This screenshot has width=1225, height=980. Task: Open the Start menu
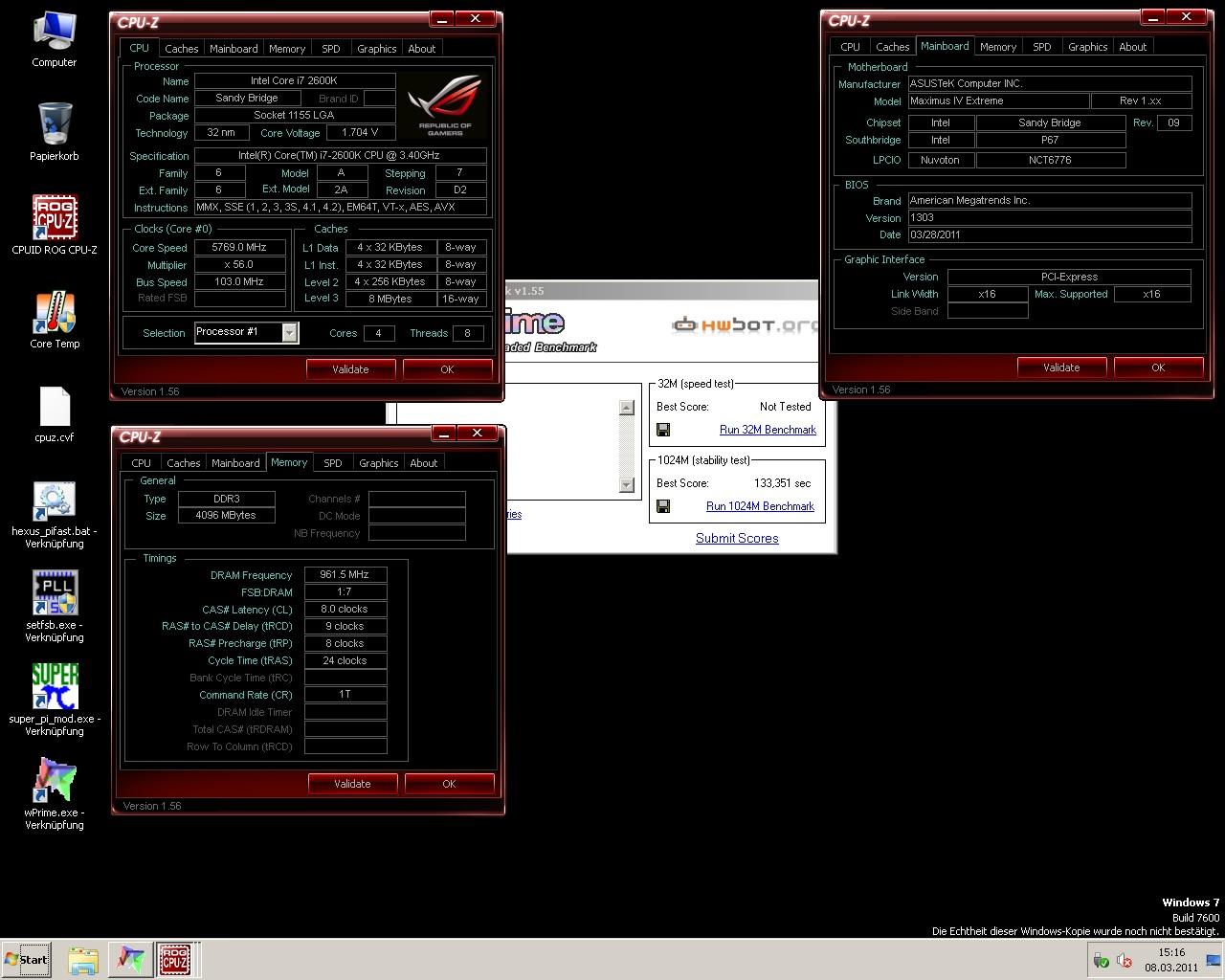(x=27, y=960)
